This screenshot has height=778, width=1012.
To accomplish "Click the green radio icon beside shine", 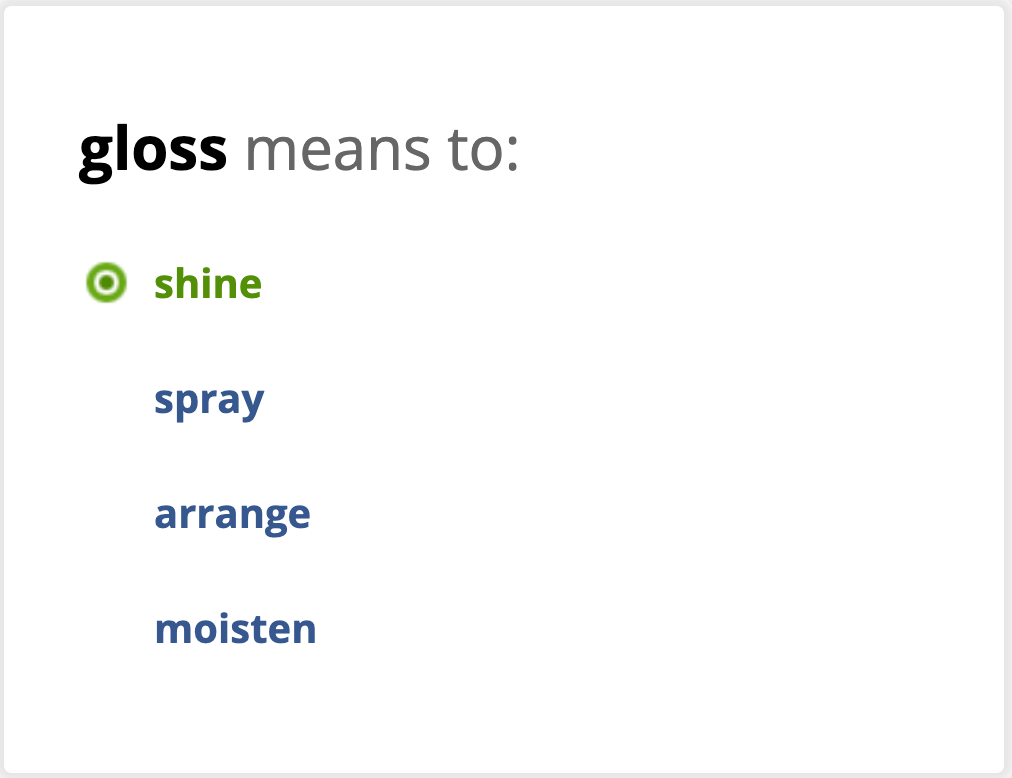I will coord(106,284).
